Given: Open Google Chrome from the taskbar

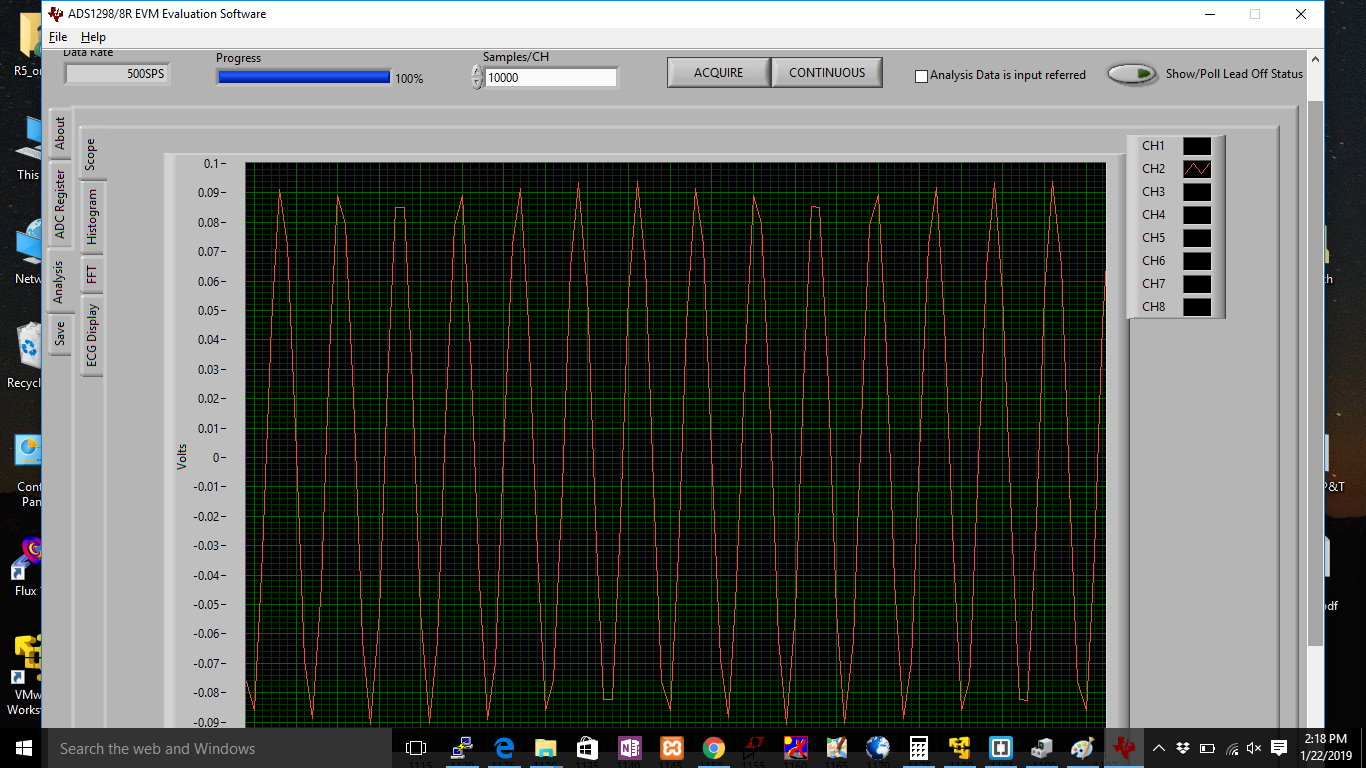Looking at the screenshot, I should pyautogui.click(x=713, y=748).
